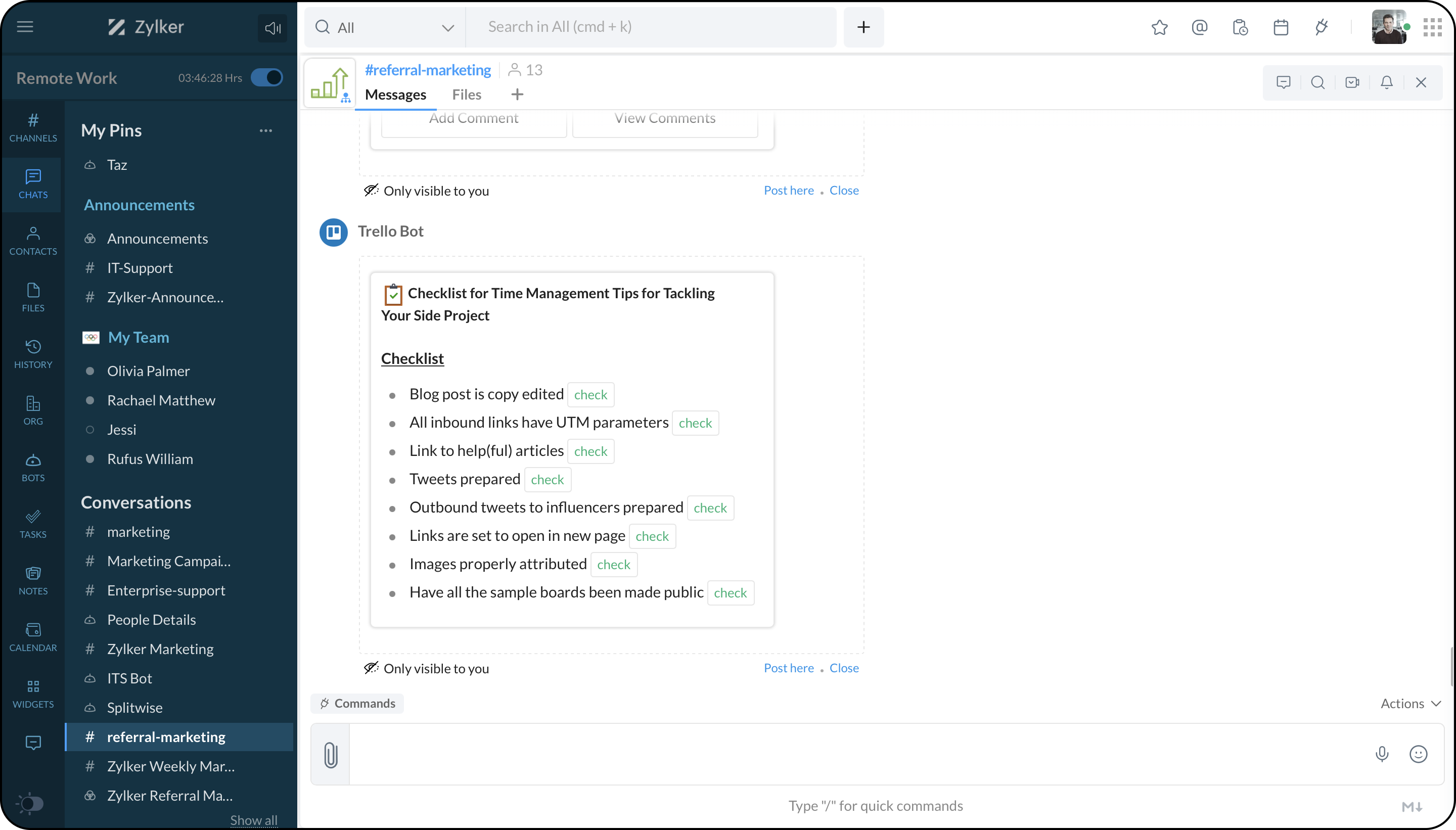Toggle the Remote Work switch

(267, 77)
